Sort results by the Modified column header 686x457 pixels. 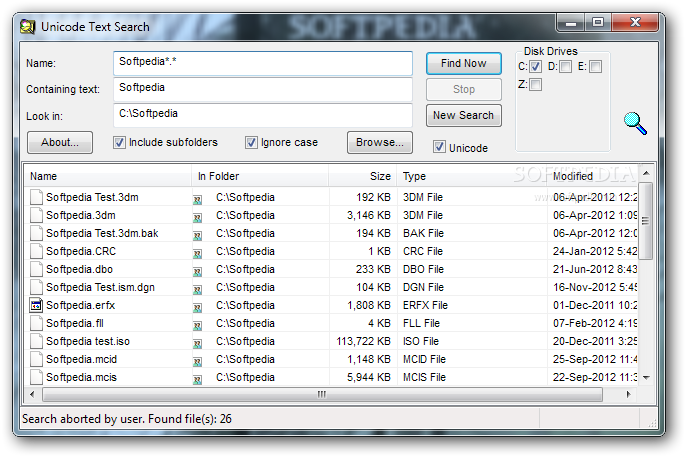(592, 176)
